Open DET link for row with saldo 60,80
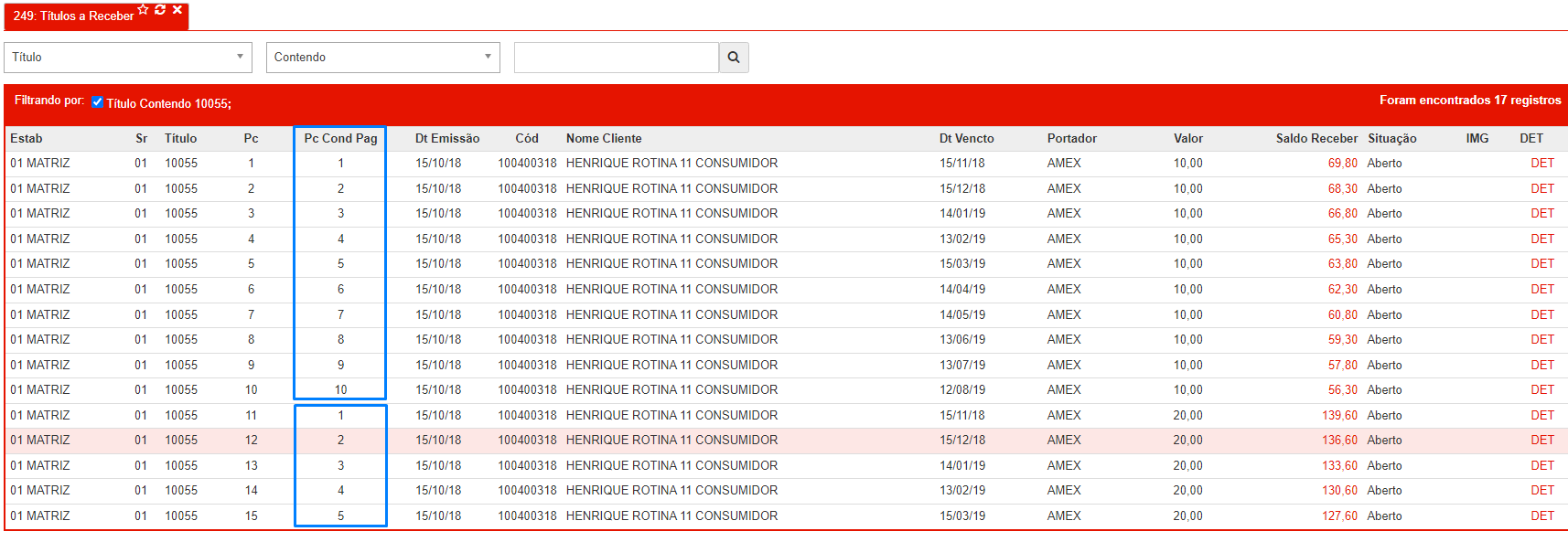The image size is (1568, 542). click(1542, 314)
